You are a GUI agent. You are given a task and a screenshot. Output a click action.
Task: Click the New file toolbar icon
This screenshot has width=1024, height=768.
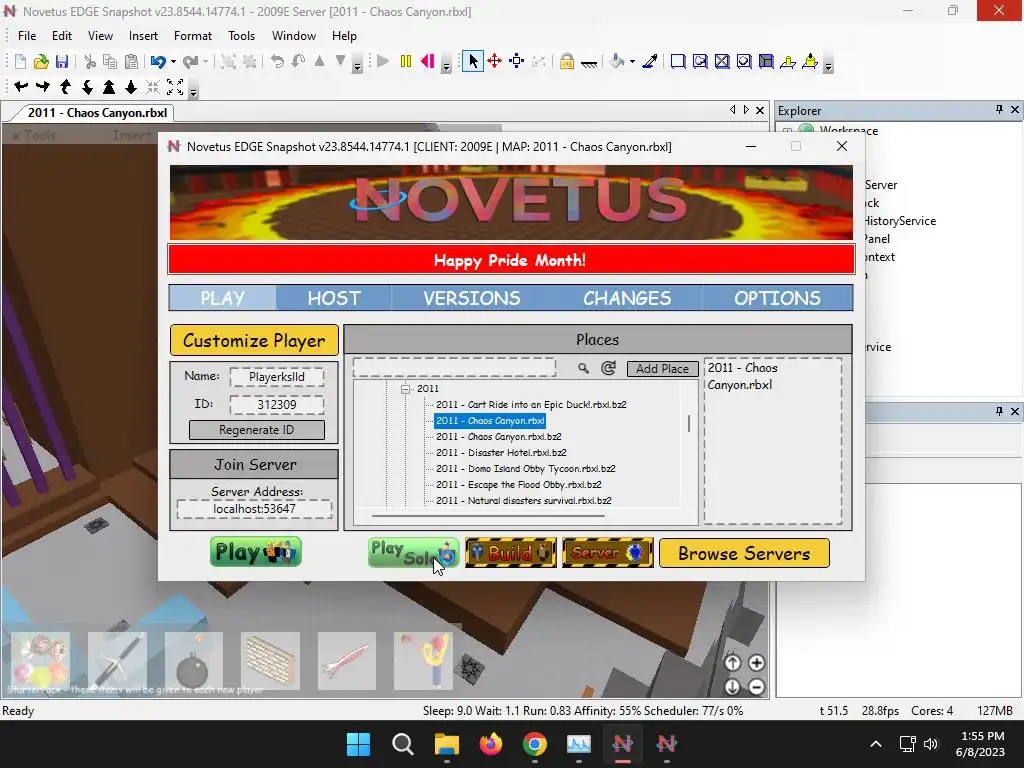pos(20,61)
